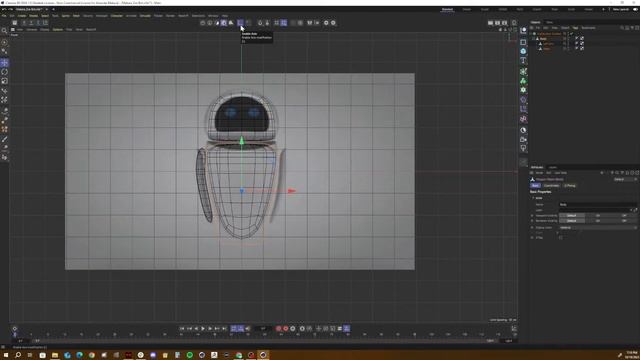
Task: Jump to the end of the animation
Action: [224, 329]
